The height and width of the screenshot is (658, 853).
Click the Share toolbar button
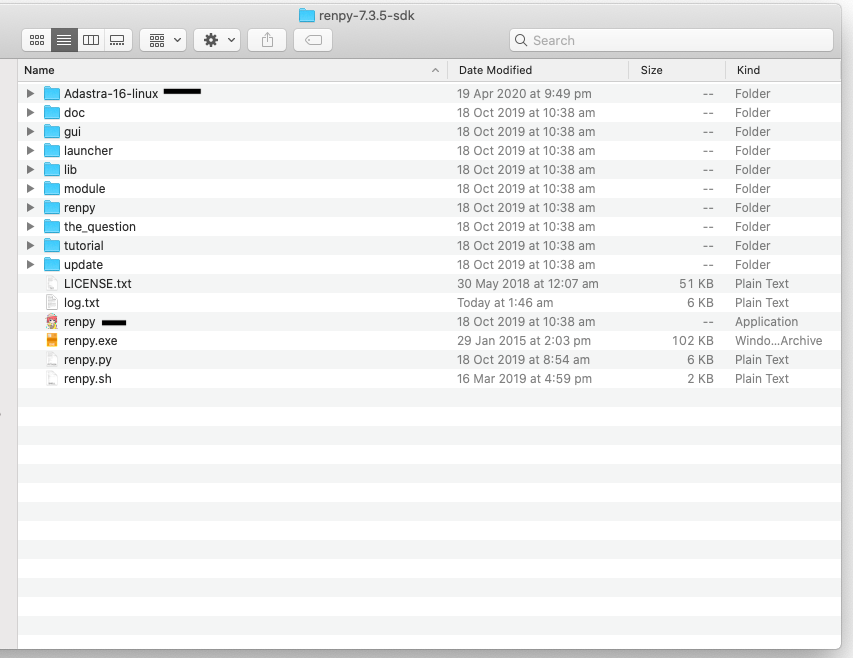point(267,40)
